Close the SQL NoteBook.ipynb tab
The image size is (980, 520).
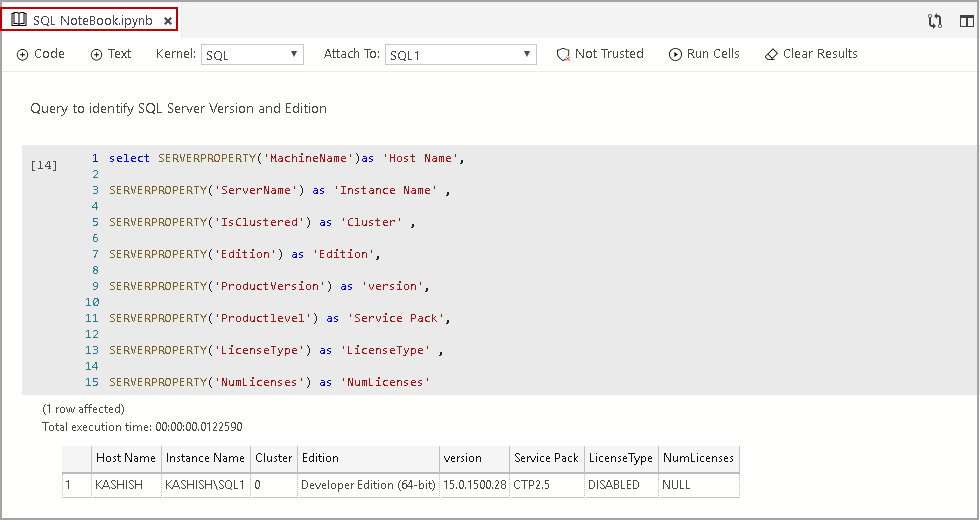click(x=168, y=20)
